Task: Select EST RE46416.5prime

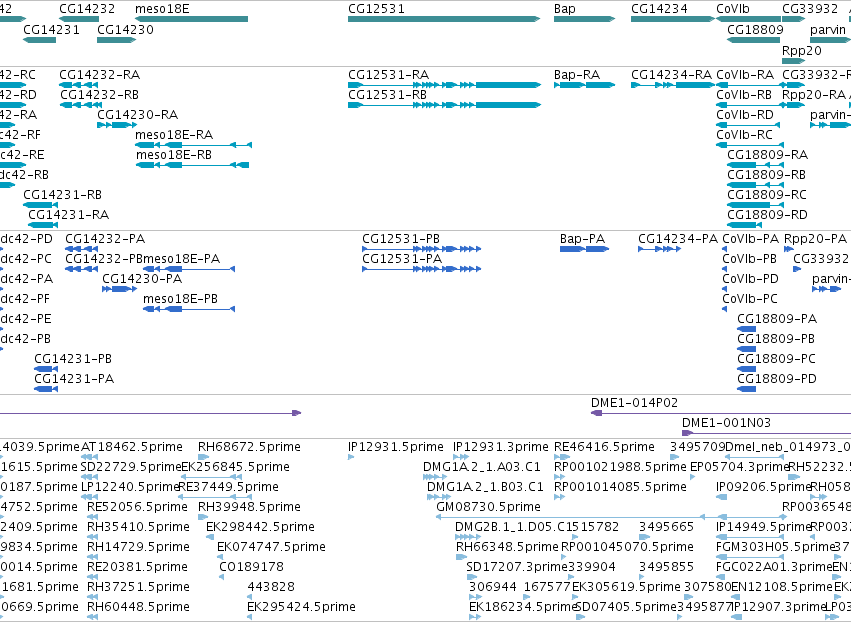Action: coord(605,447)
